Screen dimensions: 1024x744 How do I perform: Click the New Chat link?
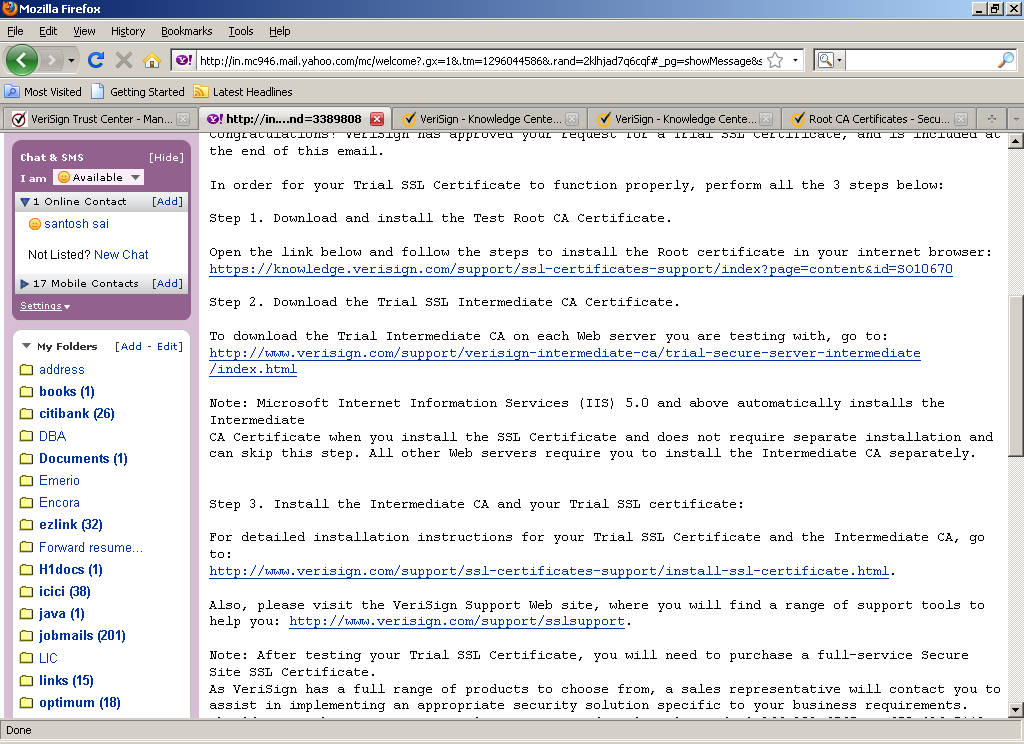pyautogui.click(x=121, y=255)
